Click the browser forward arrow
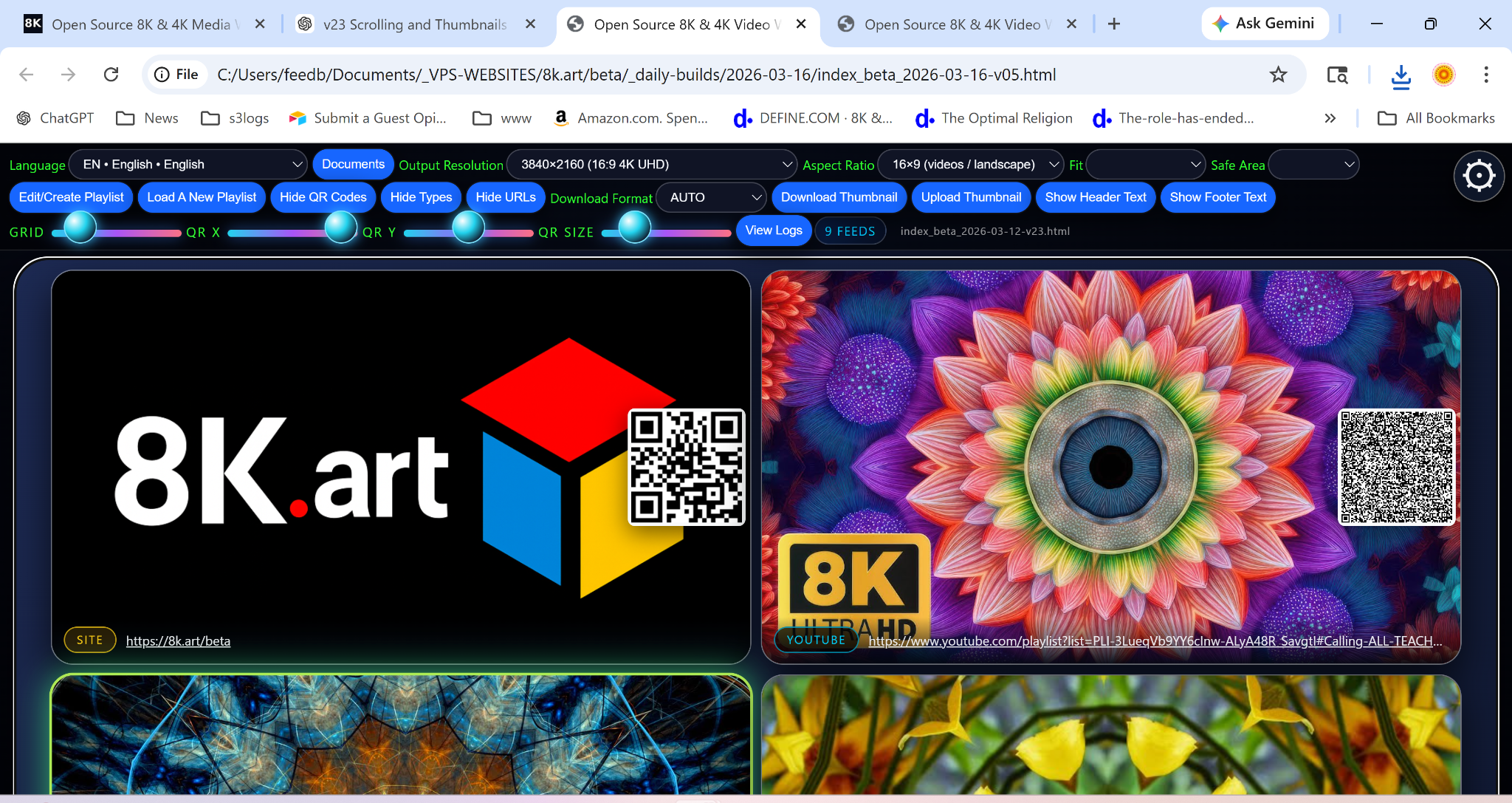 click(69, 75)
